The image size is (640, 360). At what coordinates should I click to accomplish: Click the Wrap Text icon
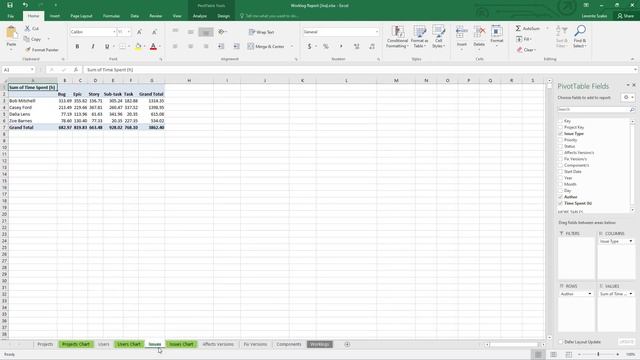[x=251, y=32]
